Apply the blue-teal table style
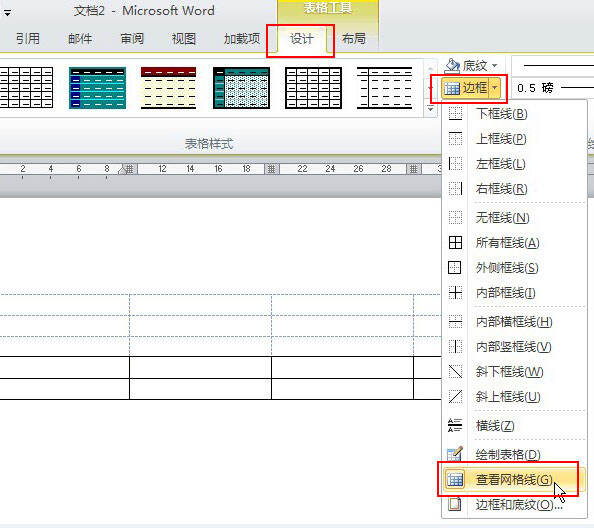594x528 pixels. pos(97,88)
